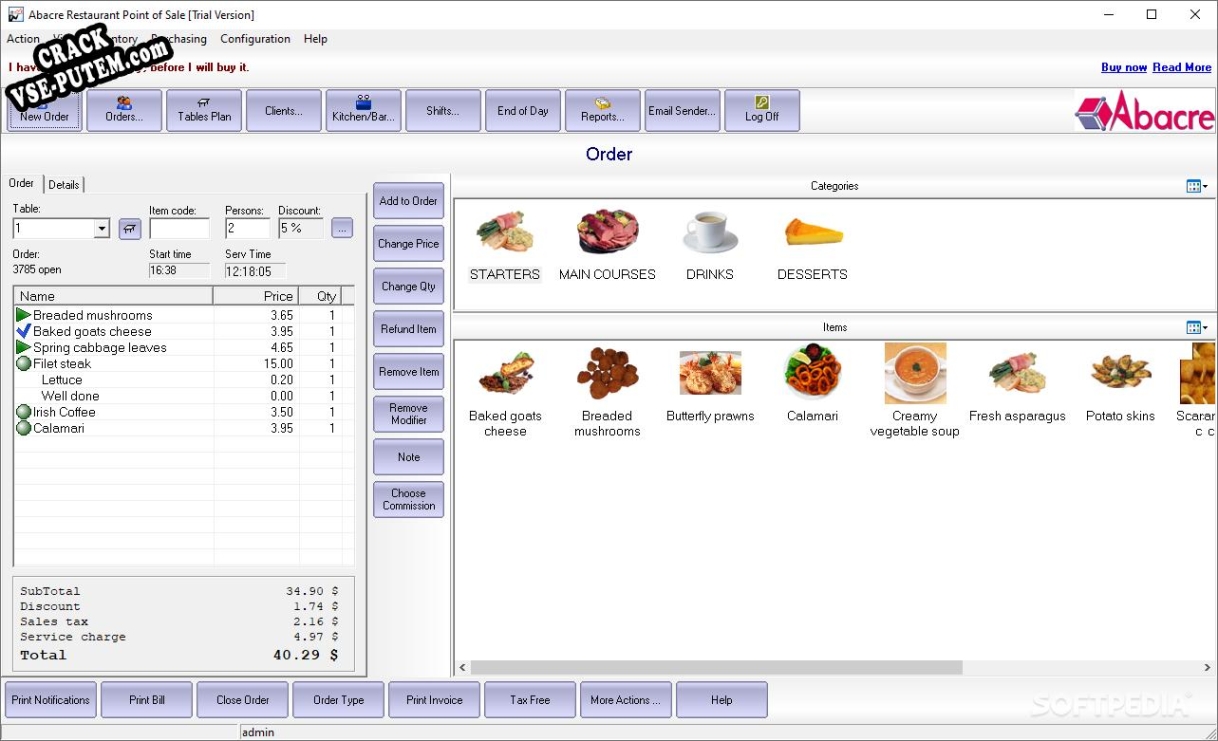Switch to the Details tab
Screen dimensions: 1218x741
(64, 185)
